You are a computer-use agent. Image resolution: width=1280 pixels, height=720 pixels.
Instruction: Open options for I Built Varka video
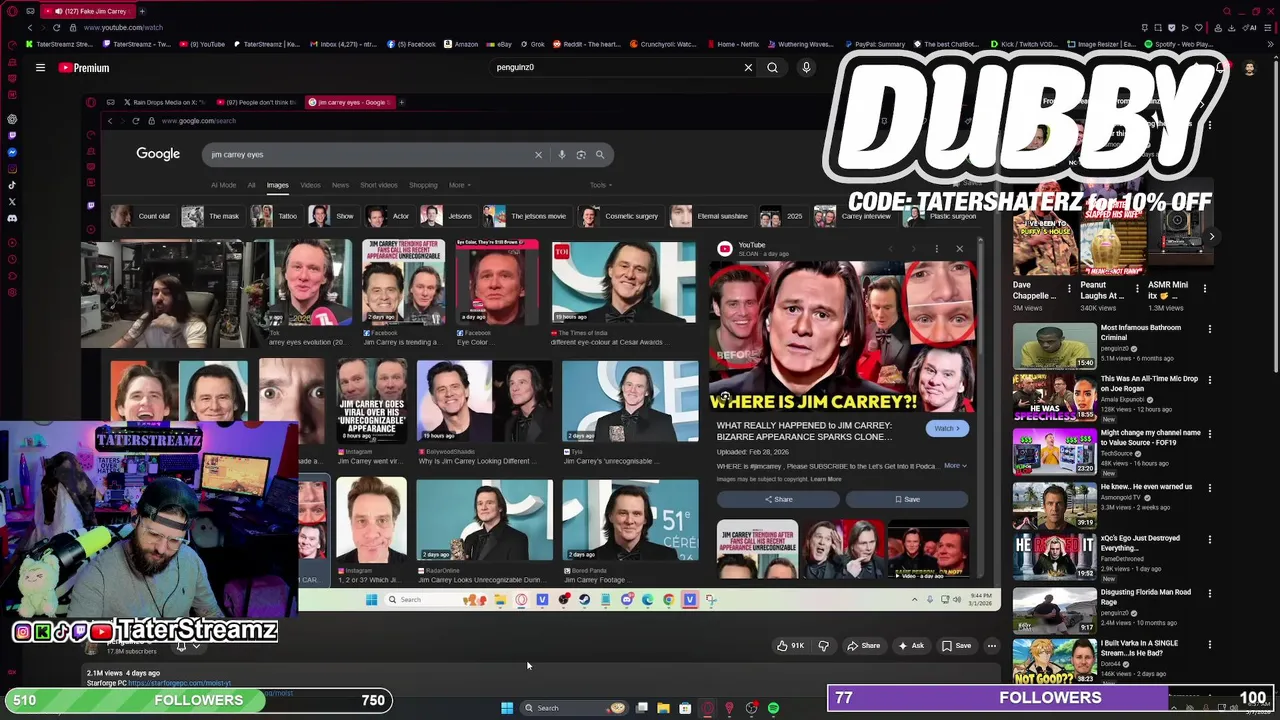1209,644
